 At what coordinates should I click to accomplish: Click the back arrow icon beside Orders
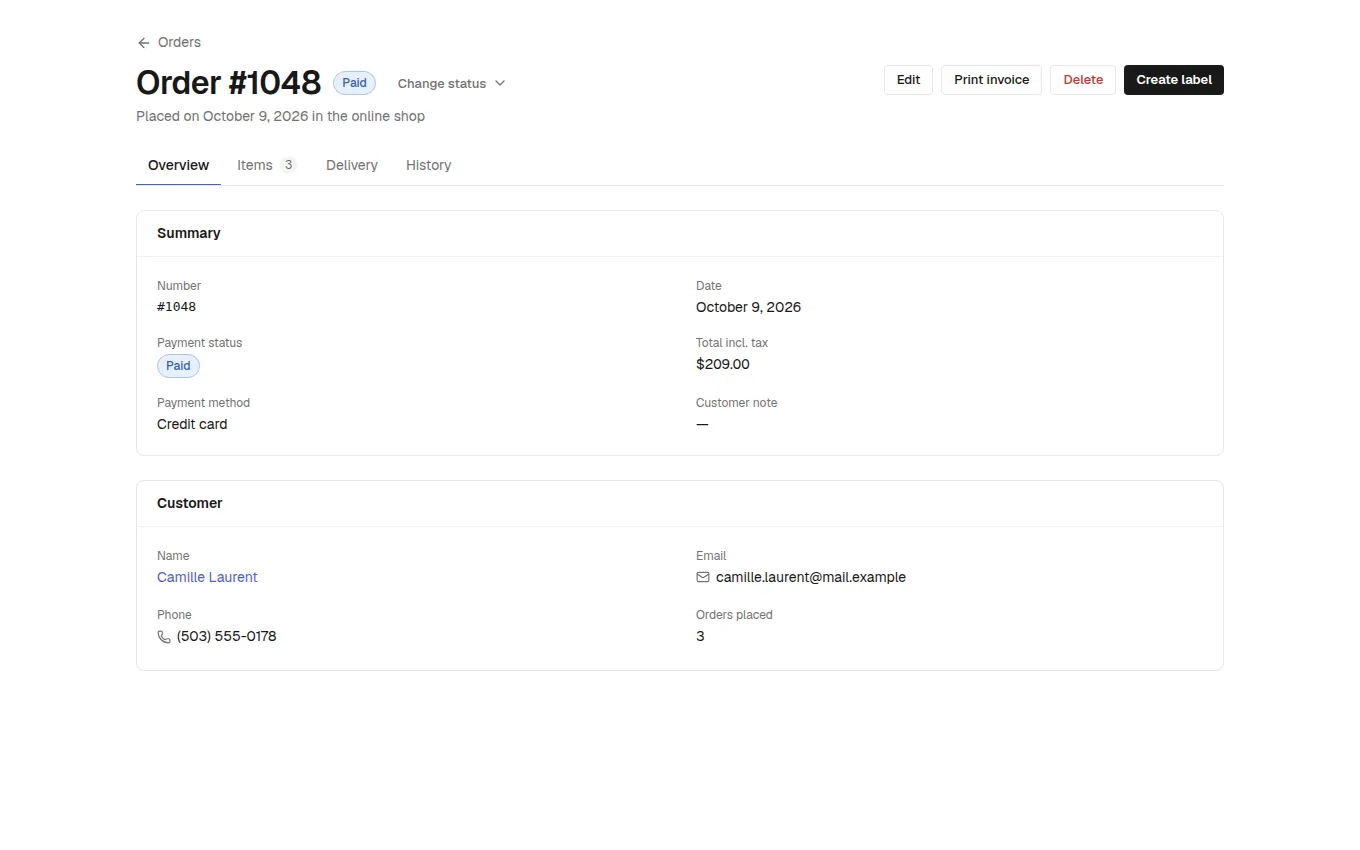143,43
